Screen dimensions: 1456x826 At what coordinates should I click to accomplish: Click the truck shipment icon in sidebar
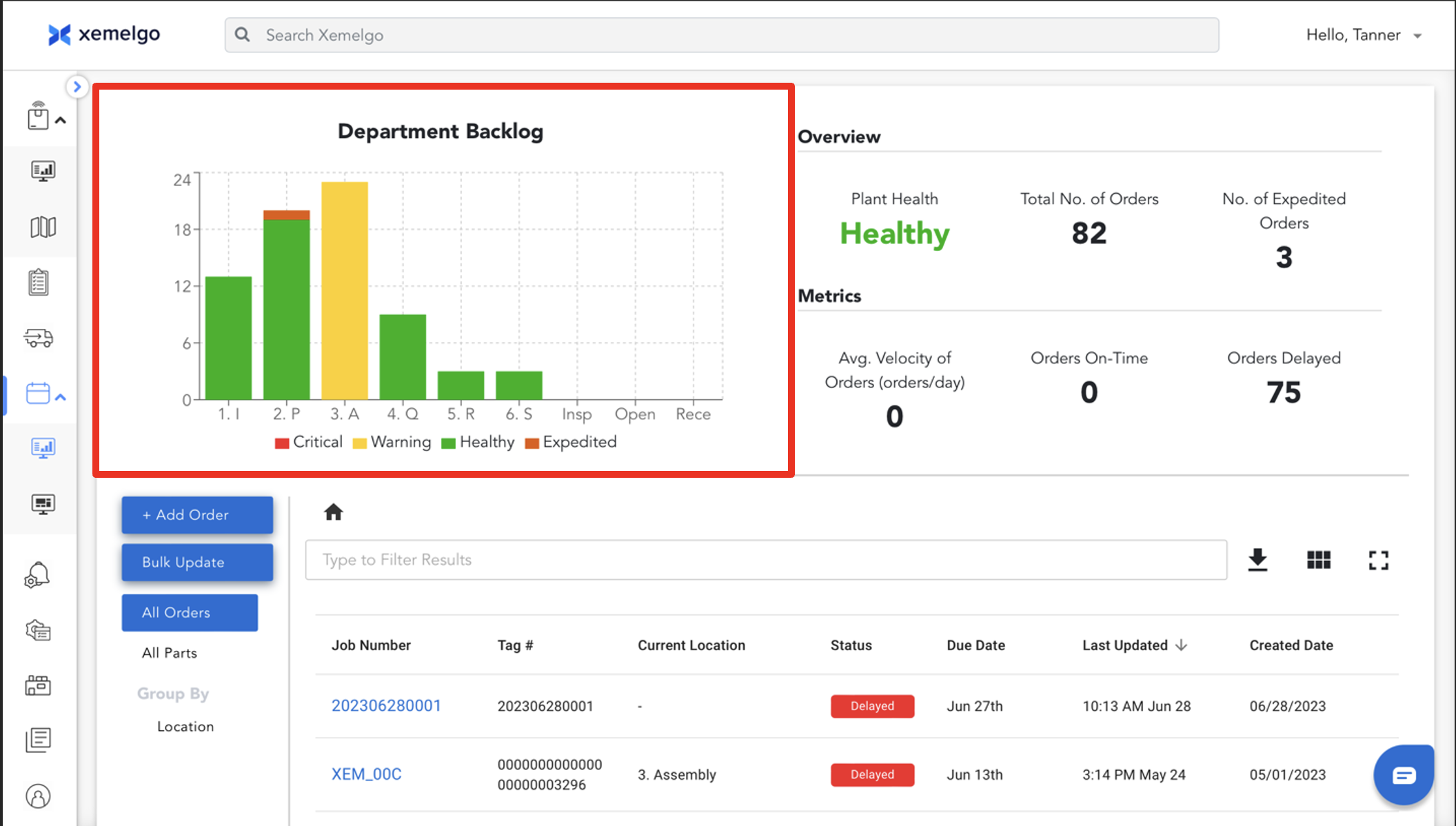point(39,338)
